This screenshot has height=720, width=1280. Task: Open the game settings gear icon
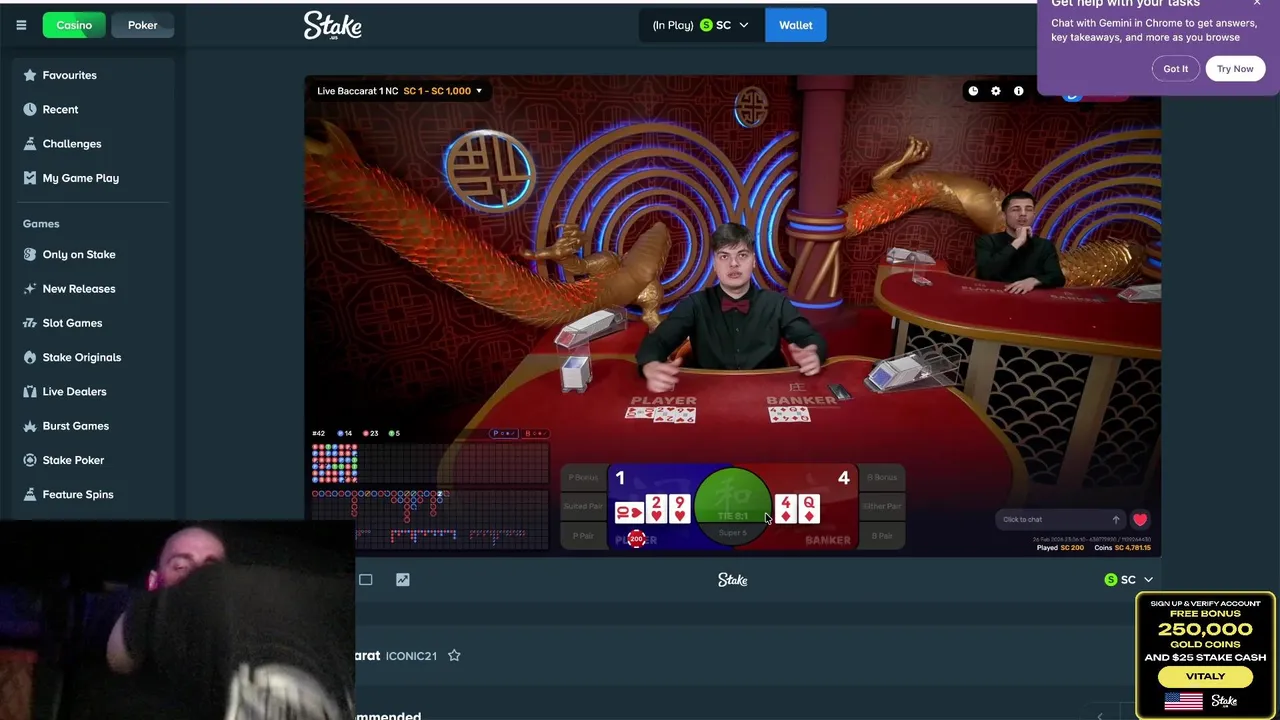pyautogui.click(x=995, y=91)
